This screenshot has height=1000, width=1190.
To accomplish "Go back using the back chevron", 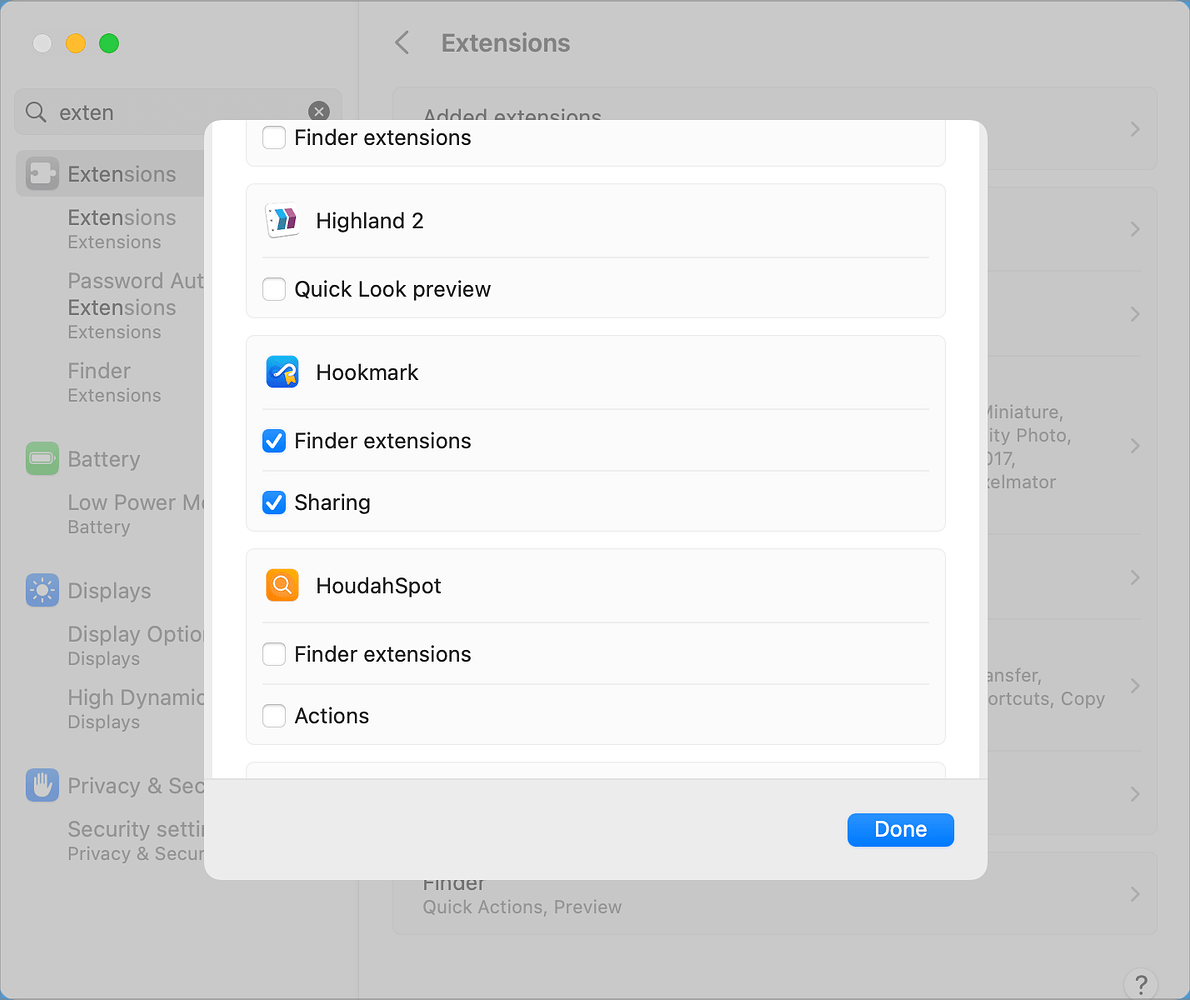I will click(402, 42).
